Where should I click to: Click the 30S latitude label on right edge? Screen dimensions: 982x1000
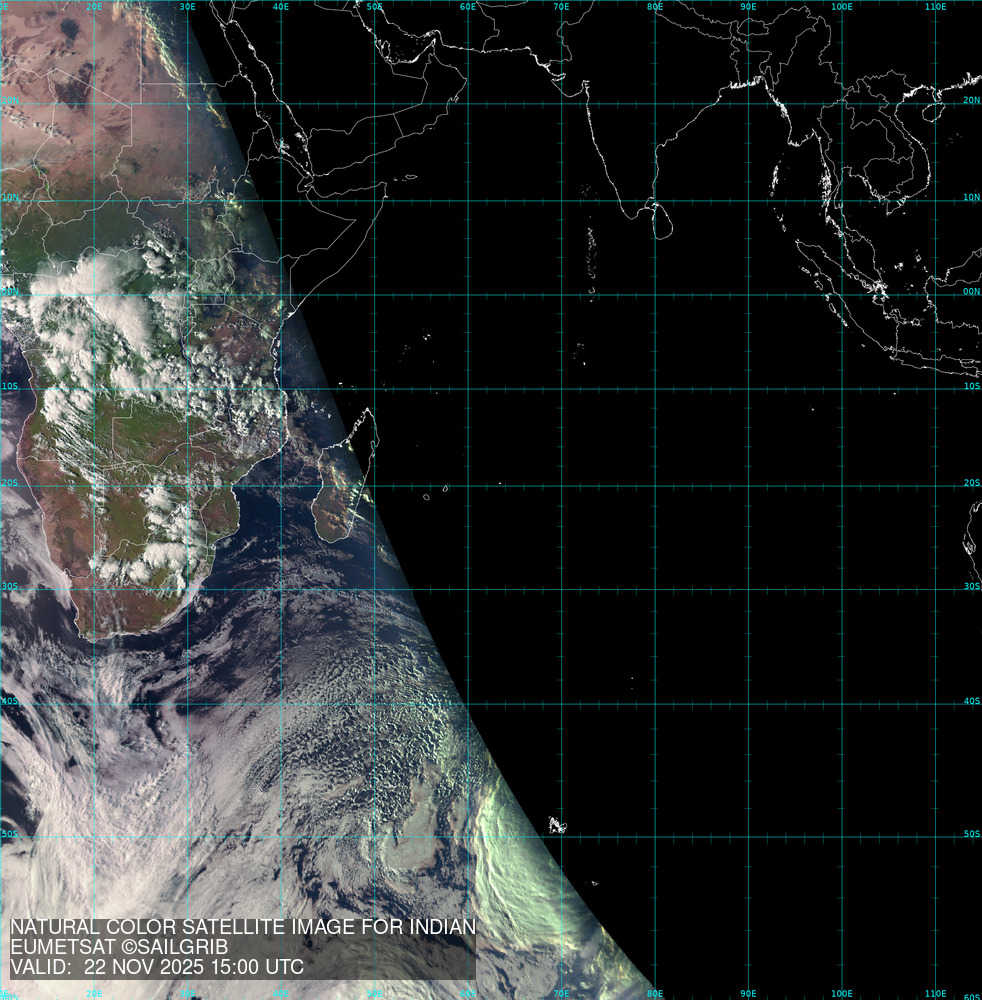tap(971, 586)
